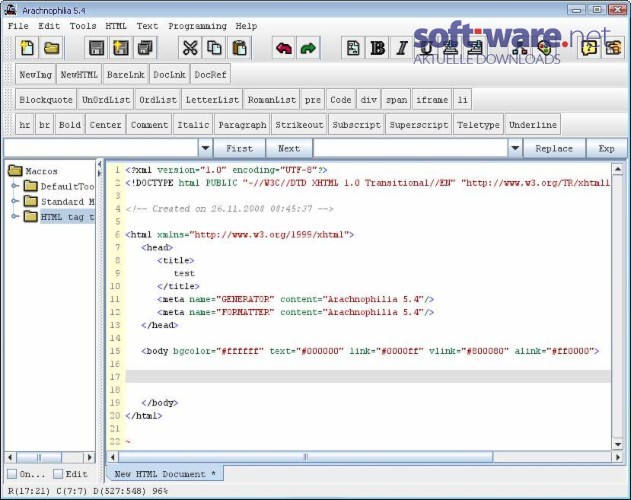The height and width of the screenshot is (500, 631).
Task: Click the rightmost orange toolbar icon
Action: (x=614, y=48)
